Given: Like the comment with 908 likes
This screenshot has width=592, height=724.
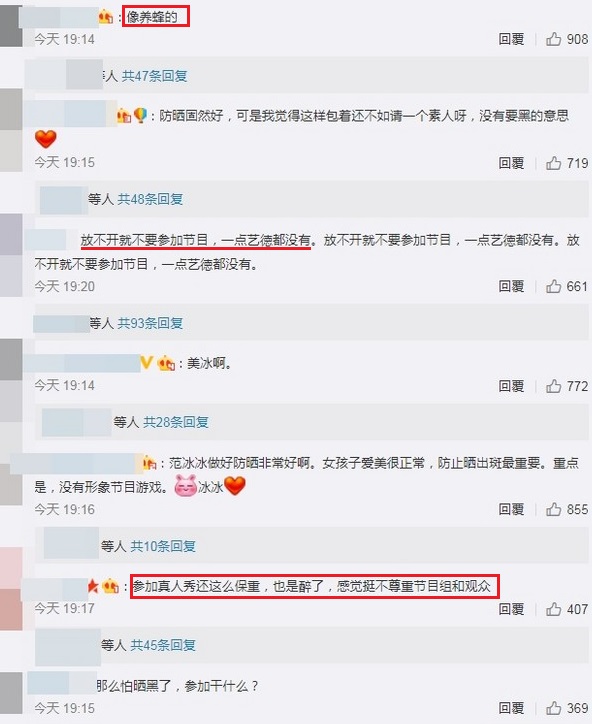Looking at the screenshot, I should [x=553, y=39].
